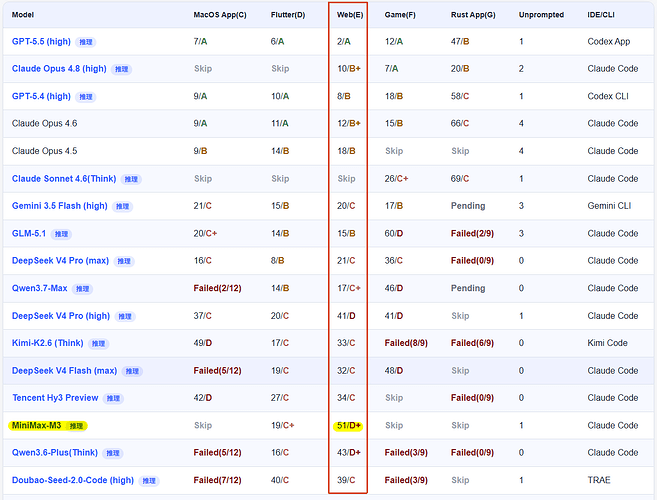
Task: Click the Claude Opus 4.6 model name
Action: point(44,124)
